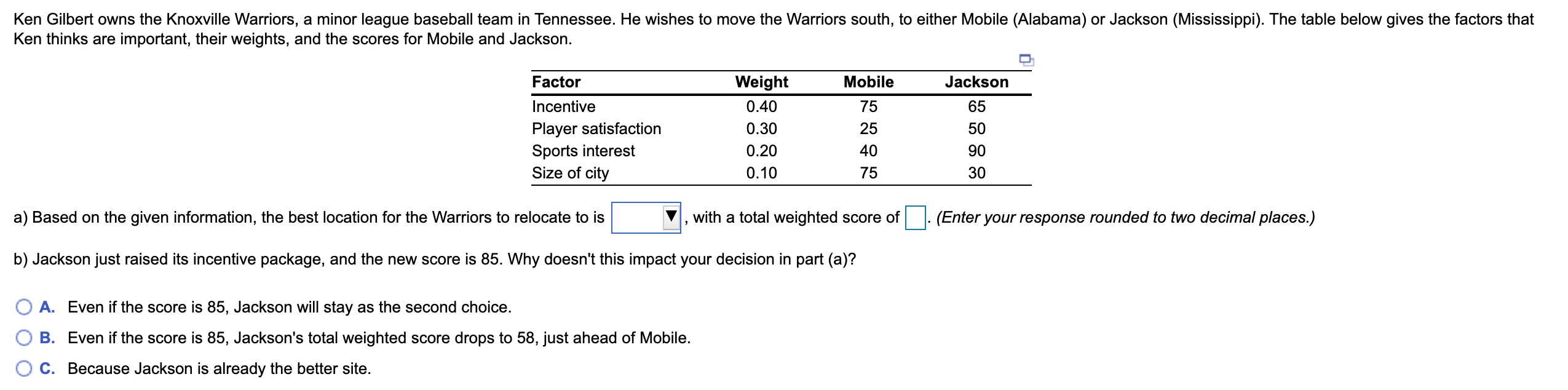Click the dropdown's black triangle arrow
1568x390 pixels.
point(670,216)
